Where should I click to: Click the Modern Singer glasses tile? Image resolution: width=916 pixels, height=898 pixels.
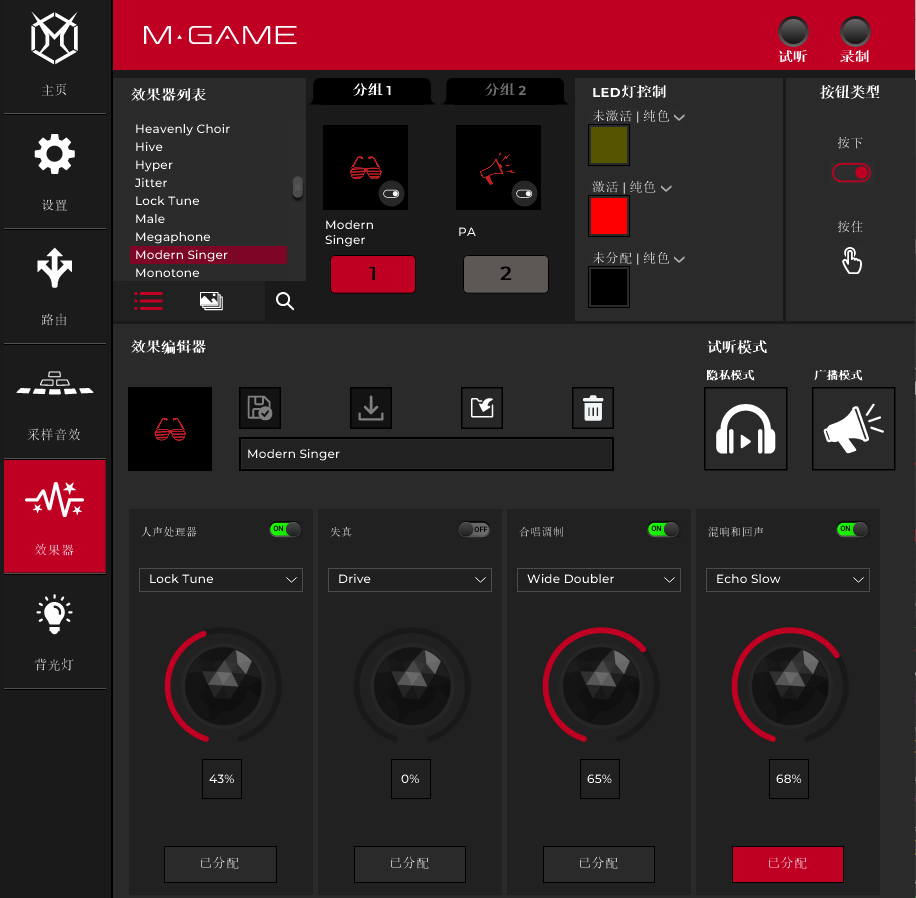coord(365,167)
